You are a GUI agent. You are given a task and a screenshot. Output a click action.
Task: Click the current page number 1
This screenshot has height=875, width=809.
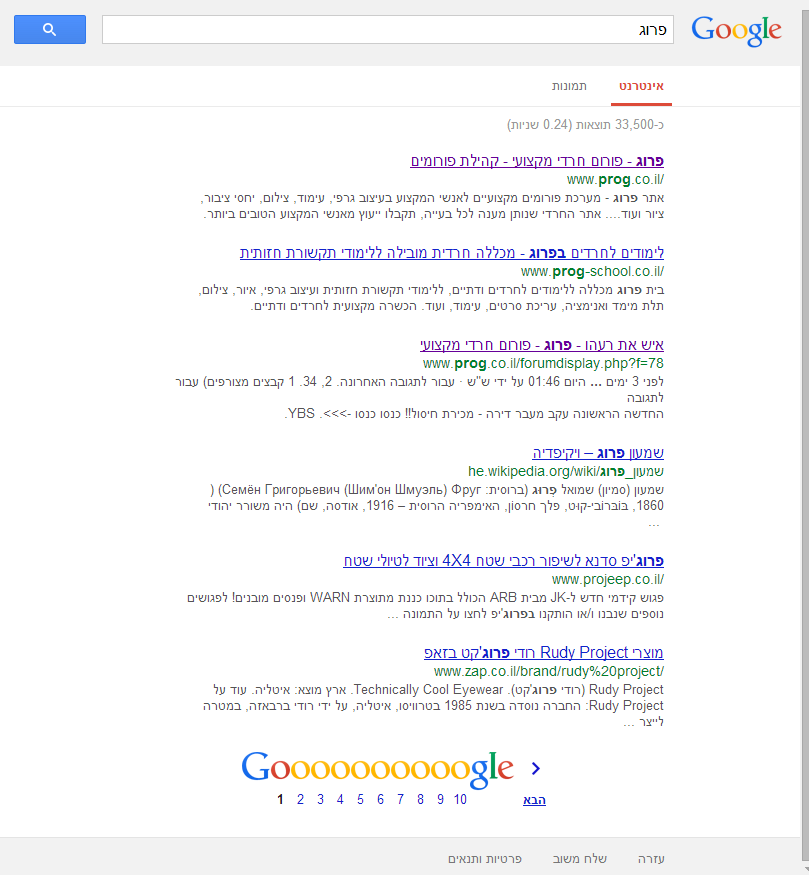tap(280, 800)
